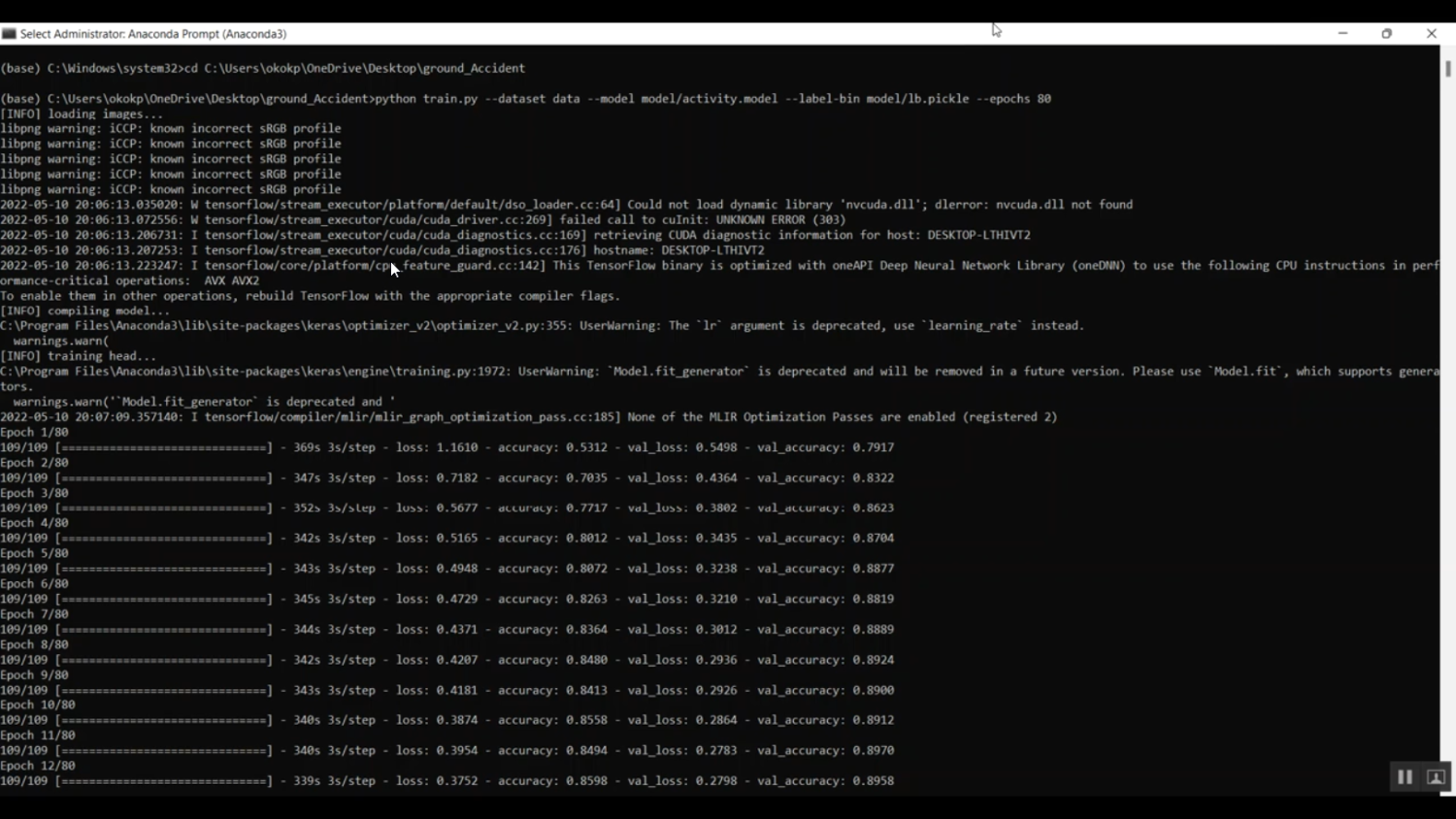Restore down the Anaconda Prompt window
Viewport: 1456px width, 819px height.
point(1387,33)
